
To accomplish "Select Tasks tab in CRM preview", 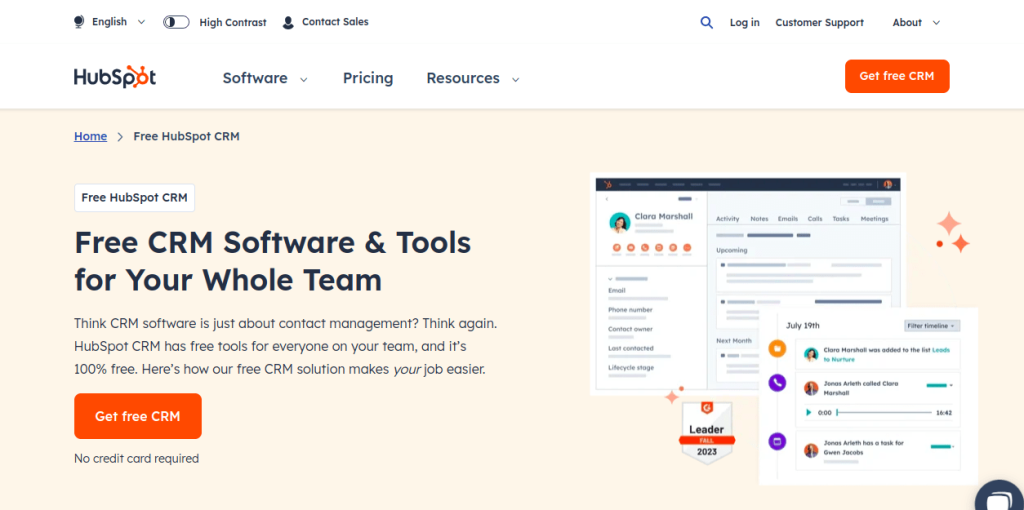I will (x=840, y=219).
